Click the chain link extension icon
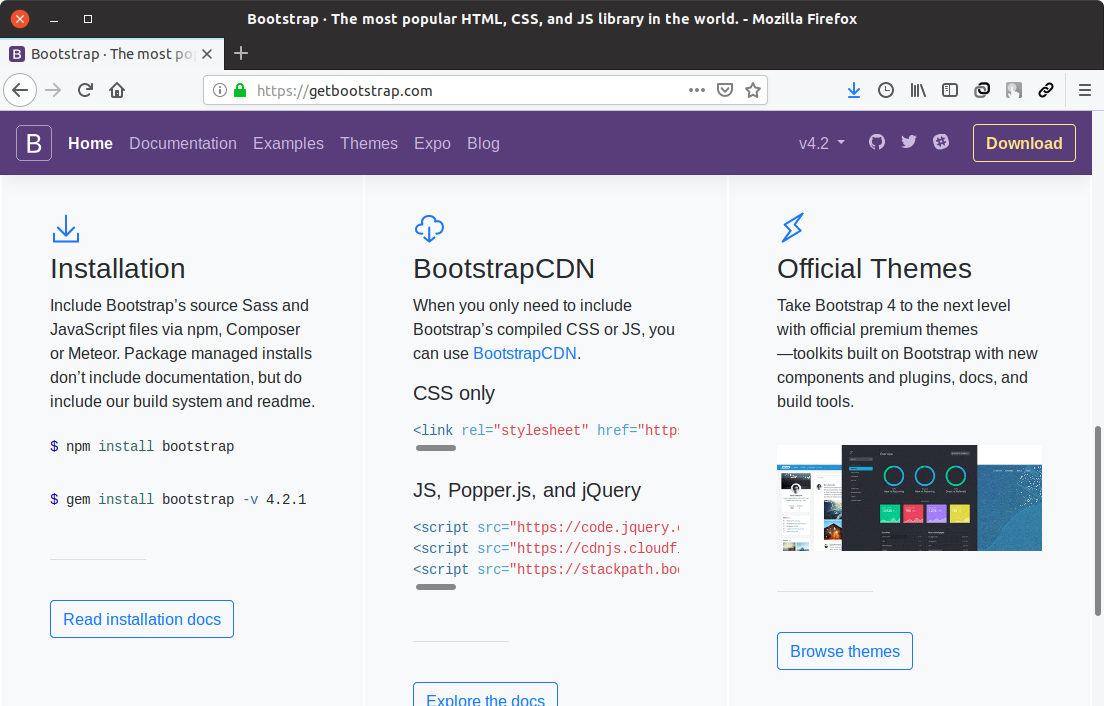The height and width of the screenshot is (706, 1104). pos(1046,90)
